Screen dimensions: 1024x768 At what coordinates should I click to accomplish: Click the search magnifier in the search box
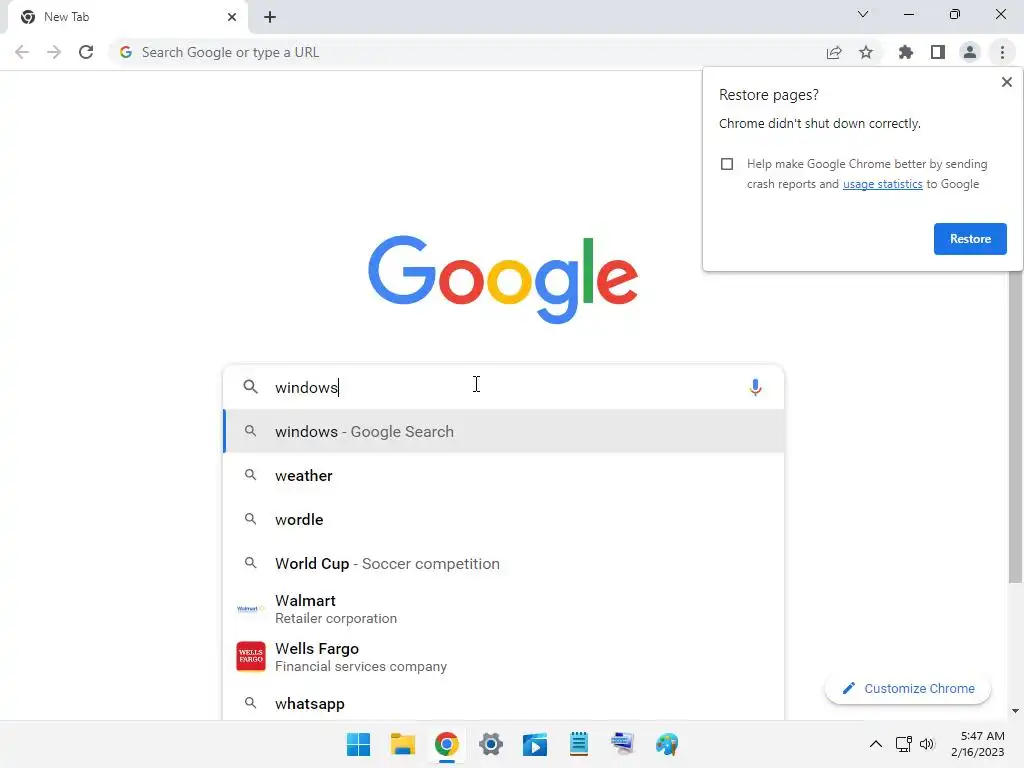(250, 387)
